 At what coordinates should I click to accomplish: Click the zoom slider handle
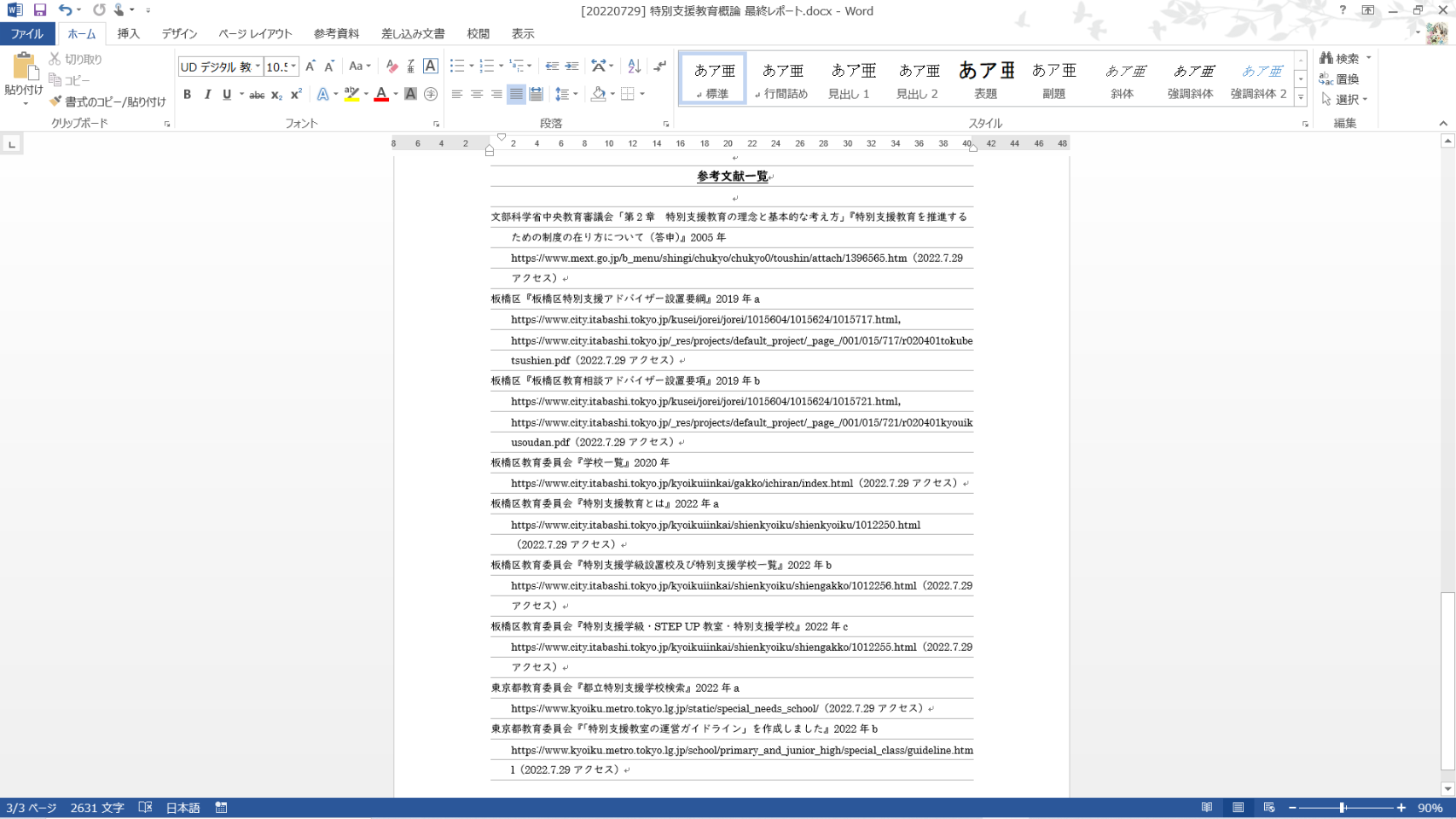1343,808
